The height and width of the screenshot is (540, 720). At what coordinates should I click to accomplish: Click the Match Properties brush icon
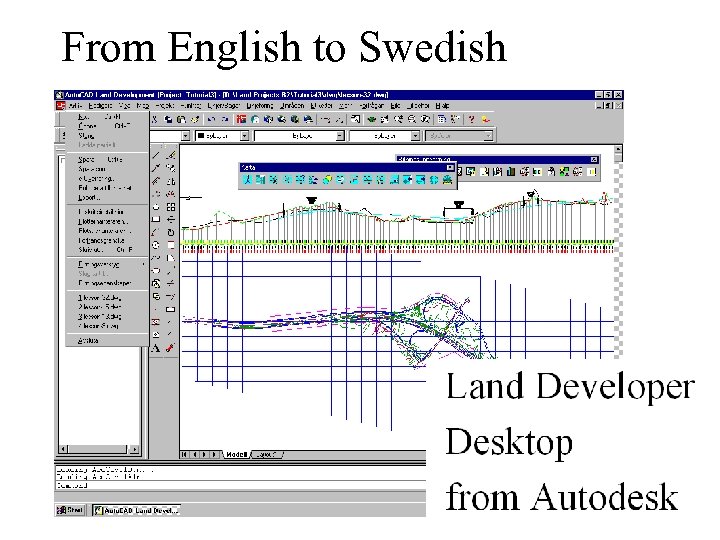coord(195,119)
